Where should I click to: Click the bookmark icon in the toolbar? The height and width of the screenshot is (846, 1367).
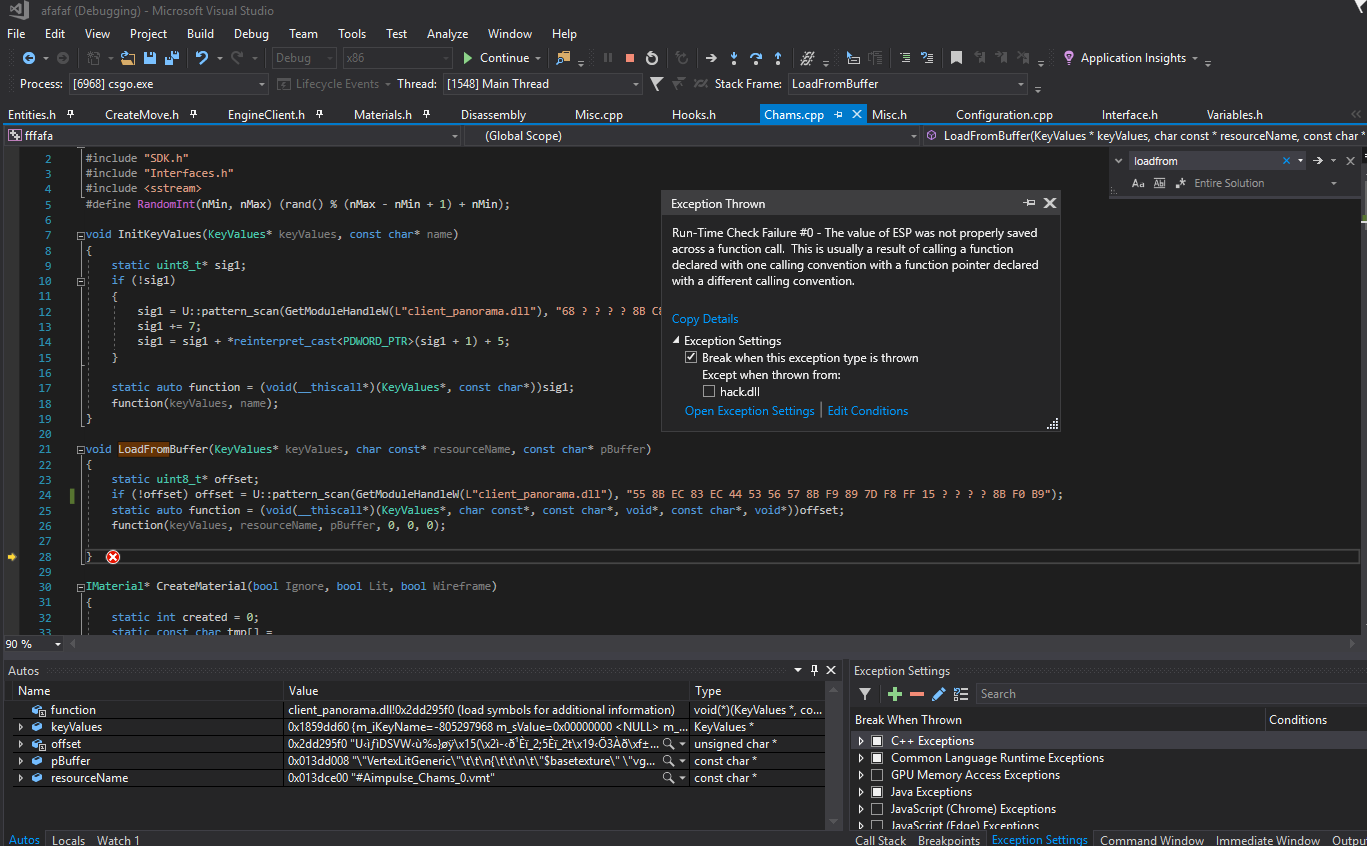coord(956,58)
